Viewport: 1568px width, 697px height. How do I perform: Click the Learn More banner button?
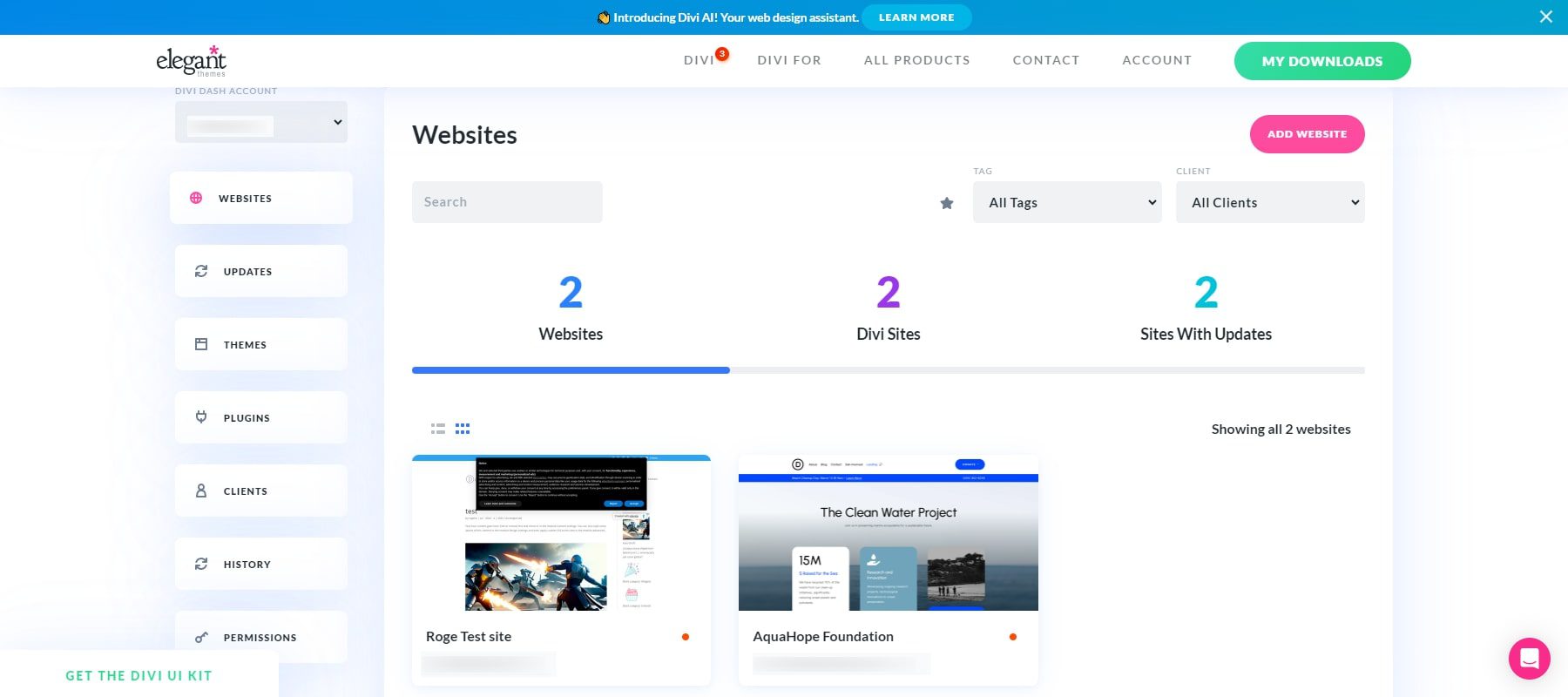click(x=916, y=17)
